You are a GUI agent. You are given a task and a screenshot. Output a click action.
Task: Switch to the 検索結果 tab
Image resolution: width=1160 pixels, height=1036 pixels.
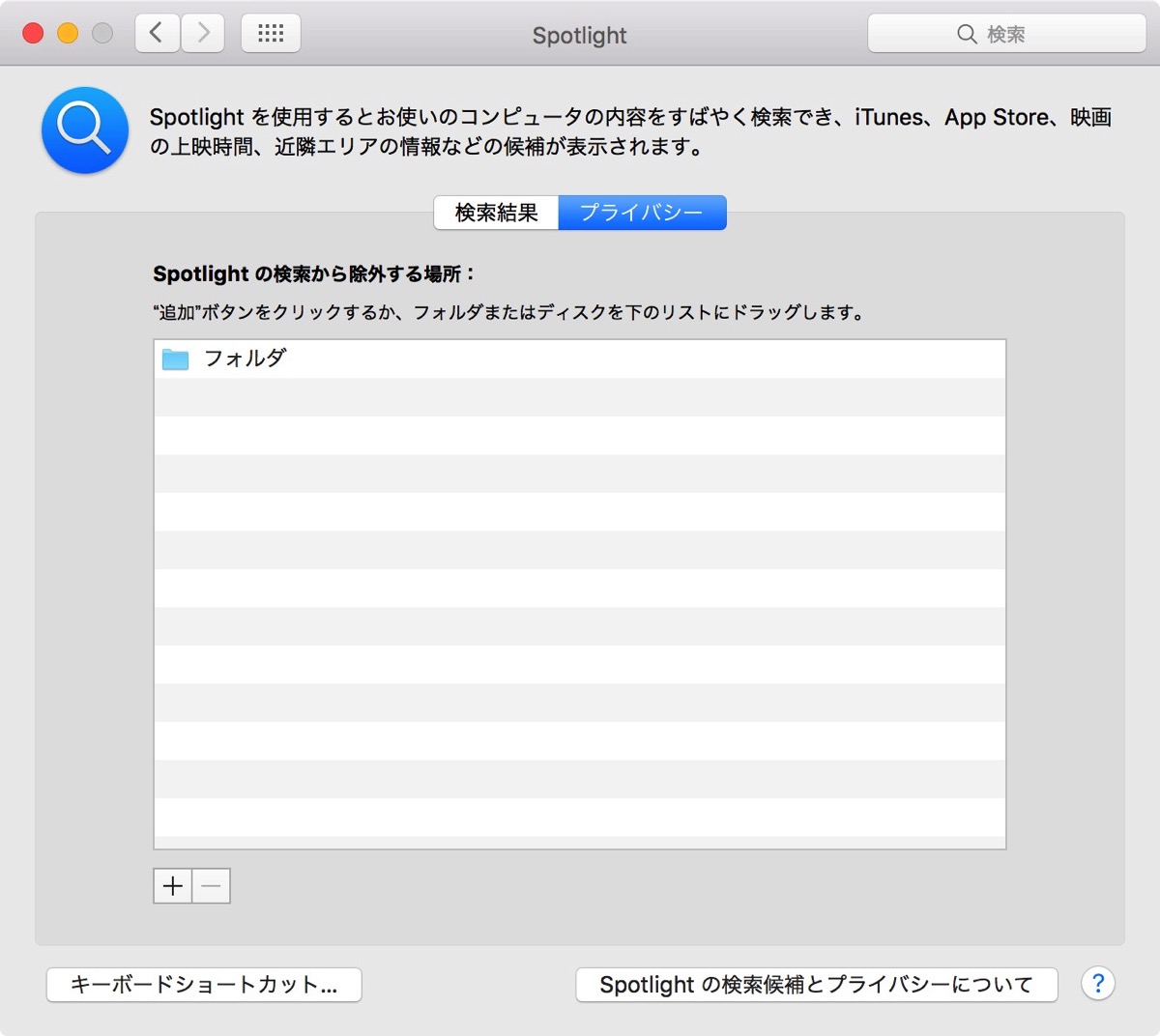496,213
